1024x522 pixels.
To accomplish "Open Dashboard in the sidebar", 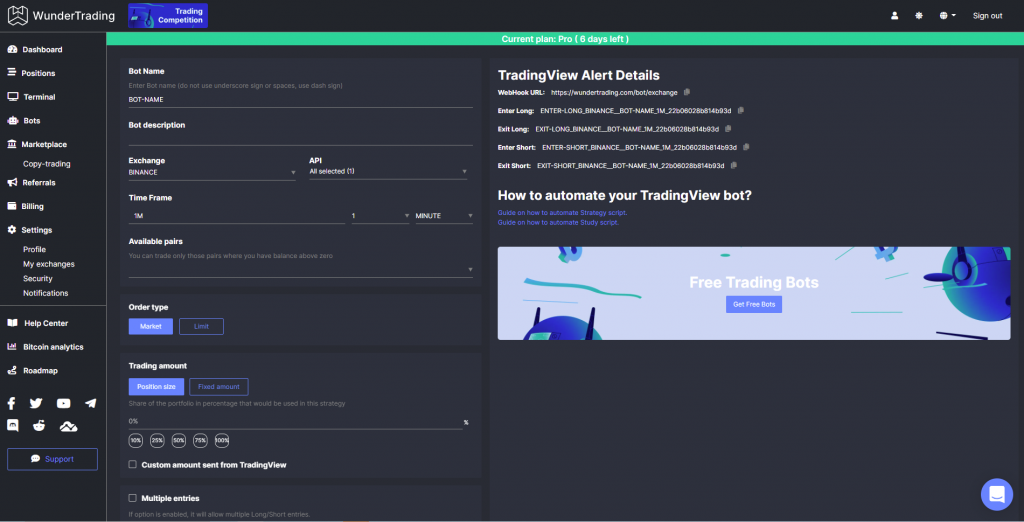I will pyautogui.click(x=35, y=50).
